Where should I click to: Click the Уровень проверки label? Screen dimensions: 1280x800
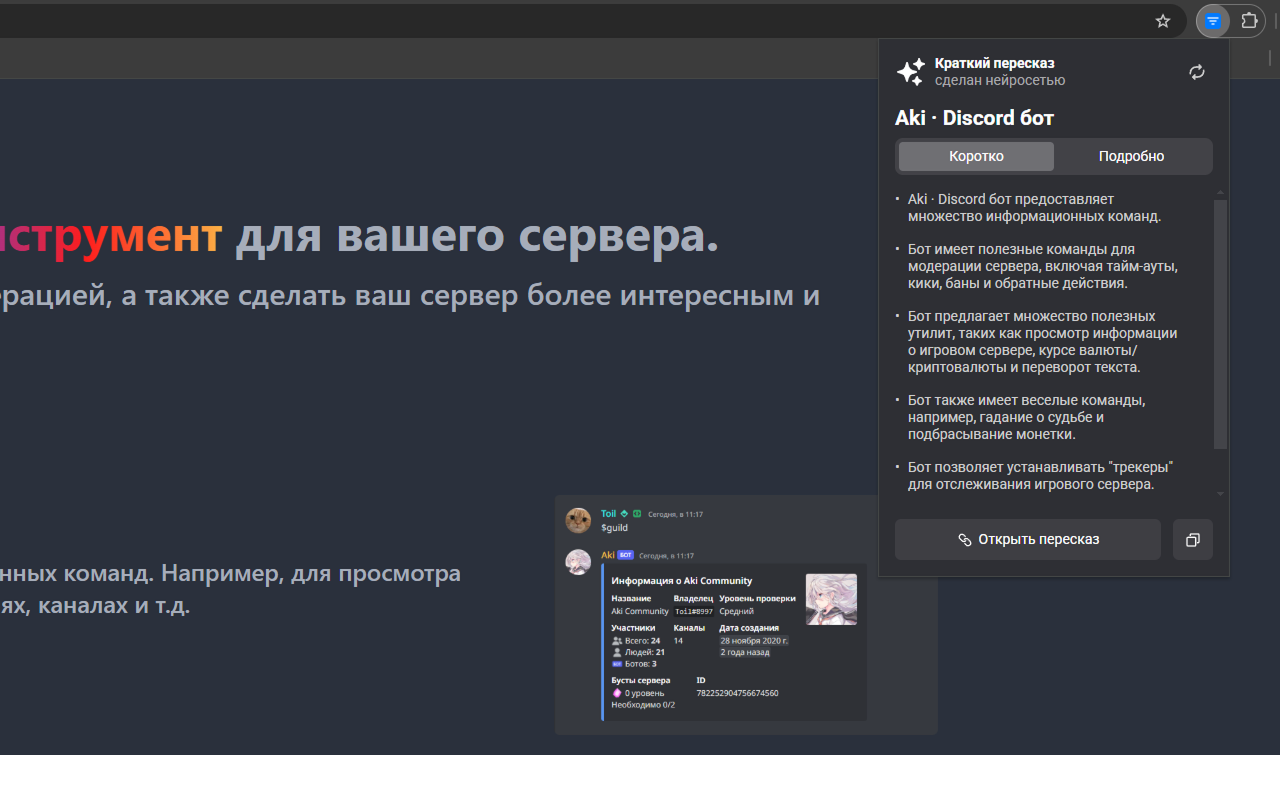coord(757,599)
